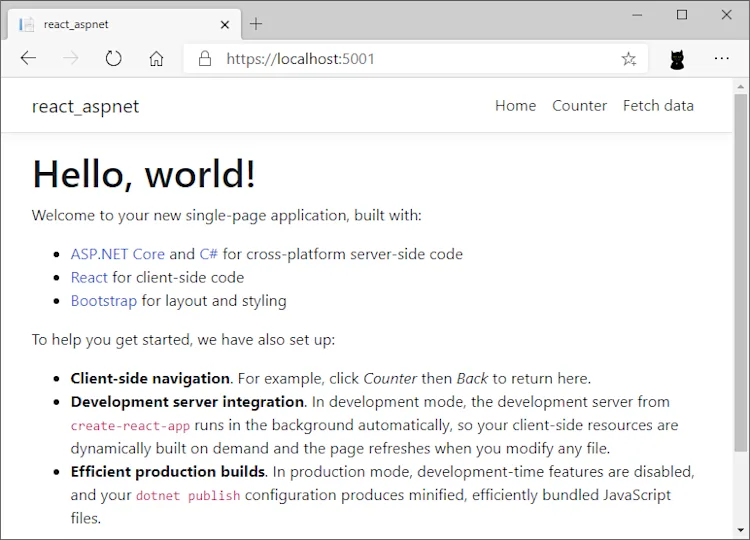The height and width of the screenshot is (540, 750).
Task: Open the Fetch data navigation item
Action: tap(658, 106)
